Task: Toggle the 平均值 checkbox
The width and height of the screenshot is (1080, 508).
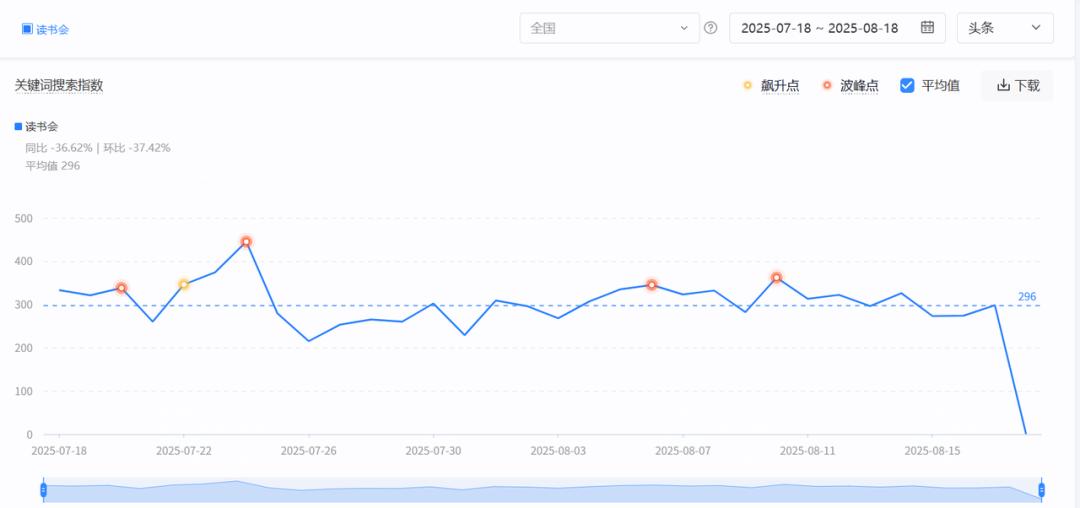Action: [907, 85]
